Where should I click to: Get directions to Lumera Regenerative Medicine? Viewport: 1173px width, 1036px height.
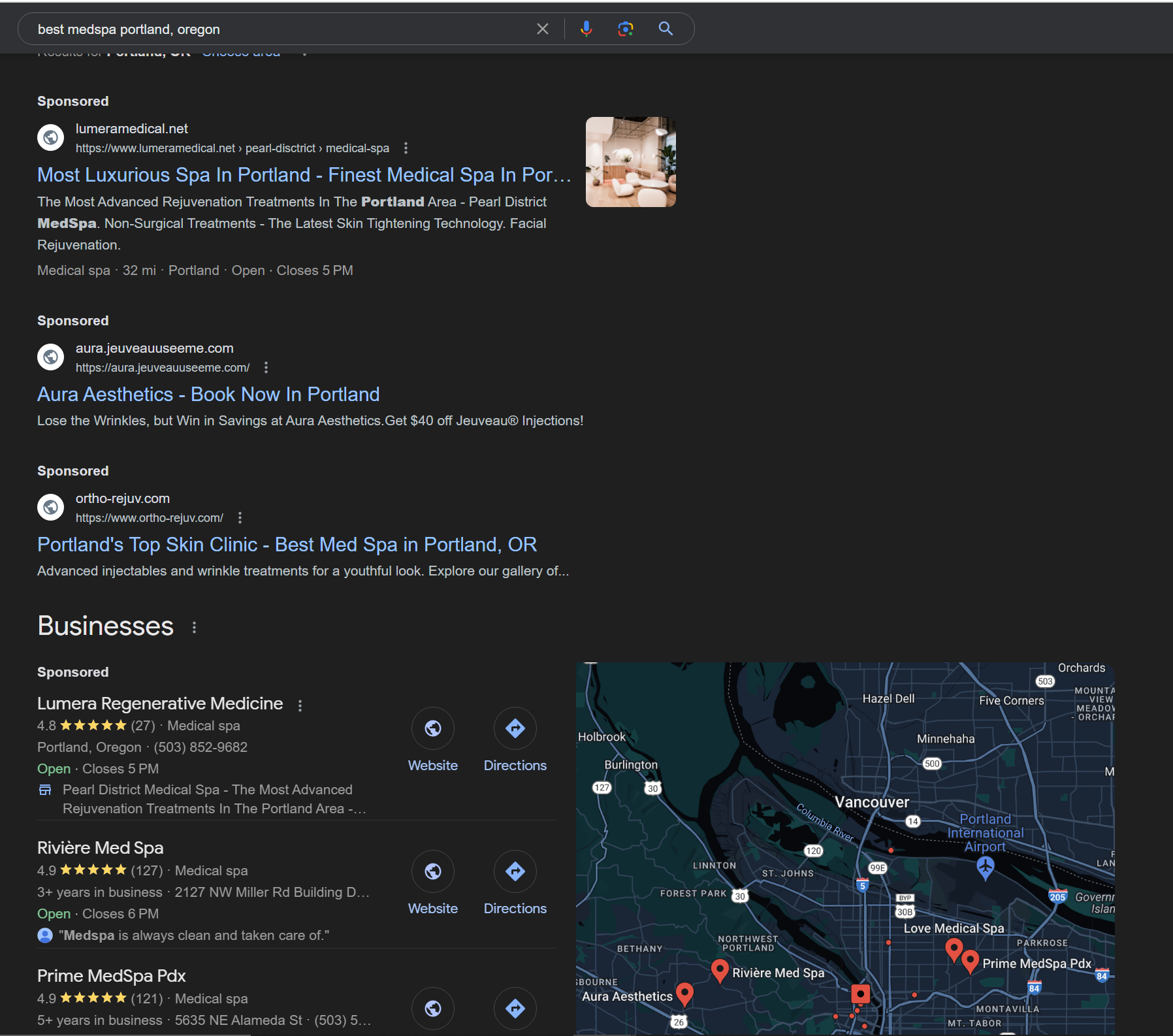click(515, 728)
